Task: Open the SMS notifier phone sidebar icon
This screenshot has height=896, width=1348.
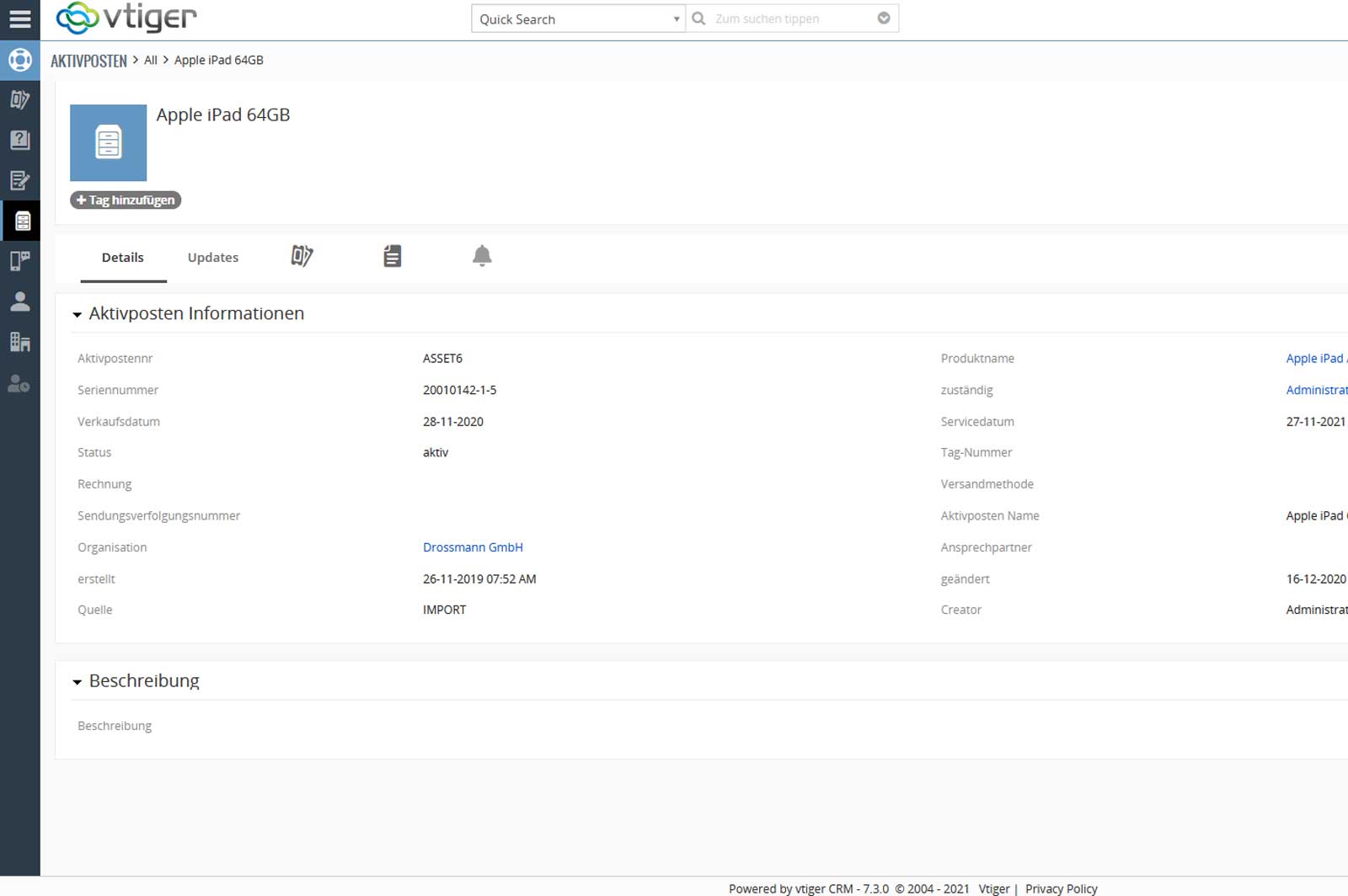Action: tap(19, 261)
